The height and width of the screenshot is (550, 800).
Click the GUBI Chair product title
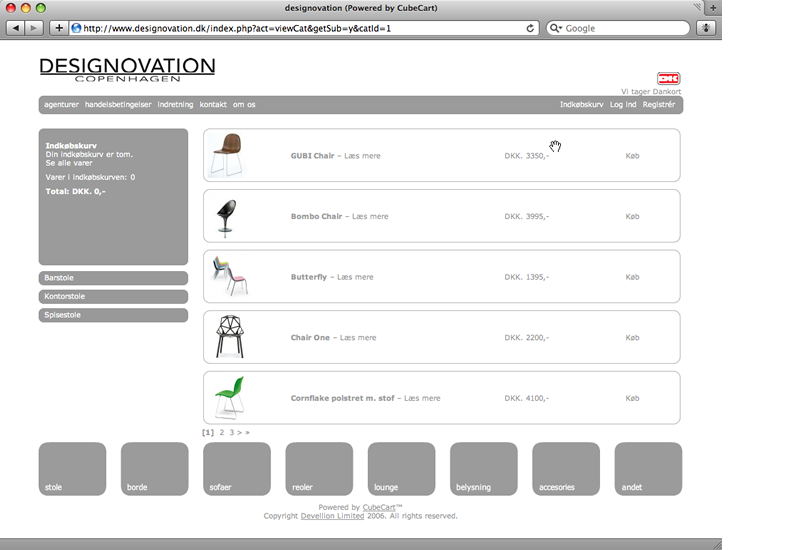point(312,156)
